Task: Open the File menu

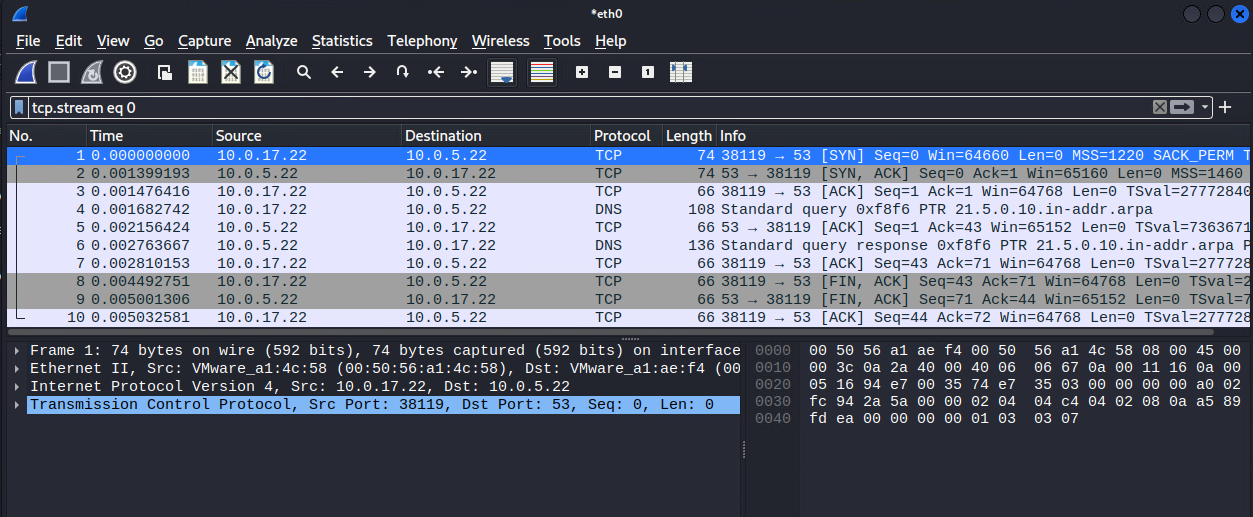Action: coord(28,41)
